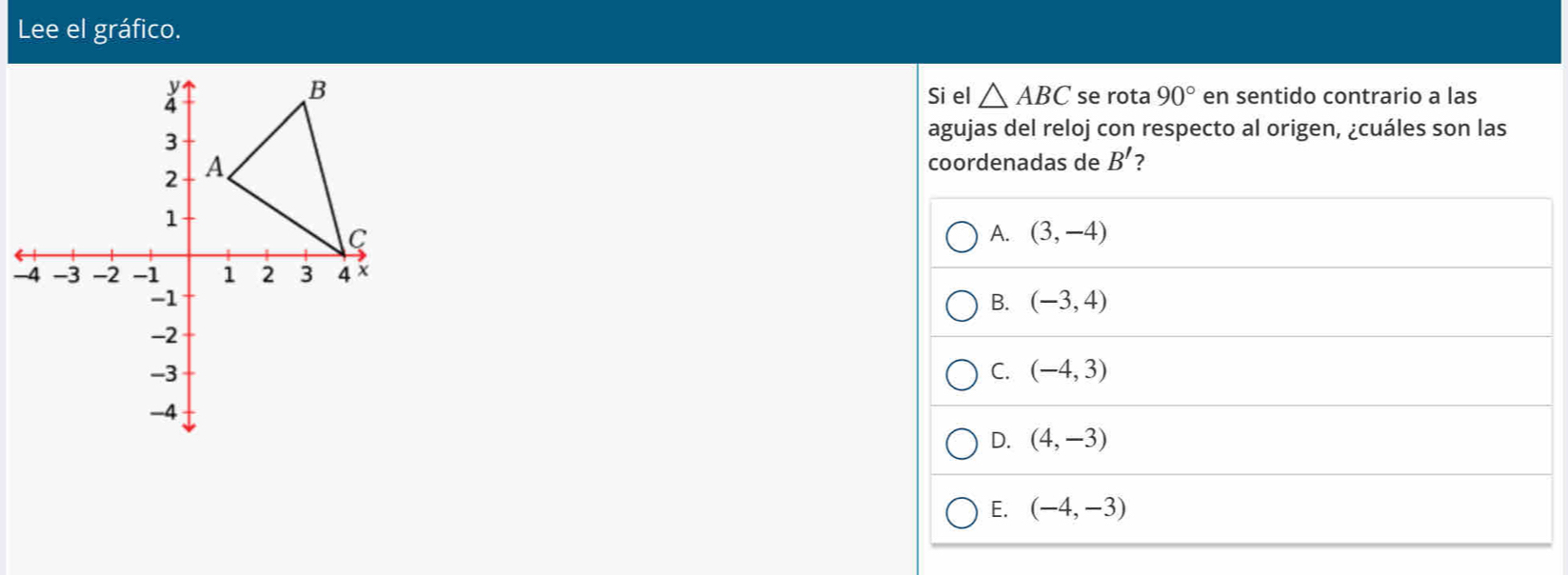Choose option B radio button (−3, 4)

tap(961, 306)
